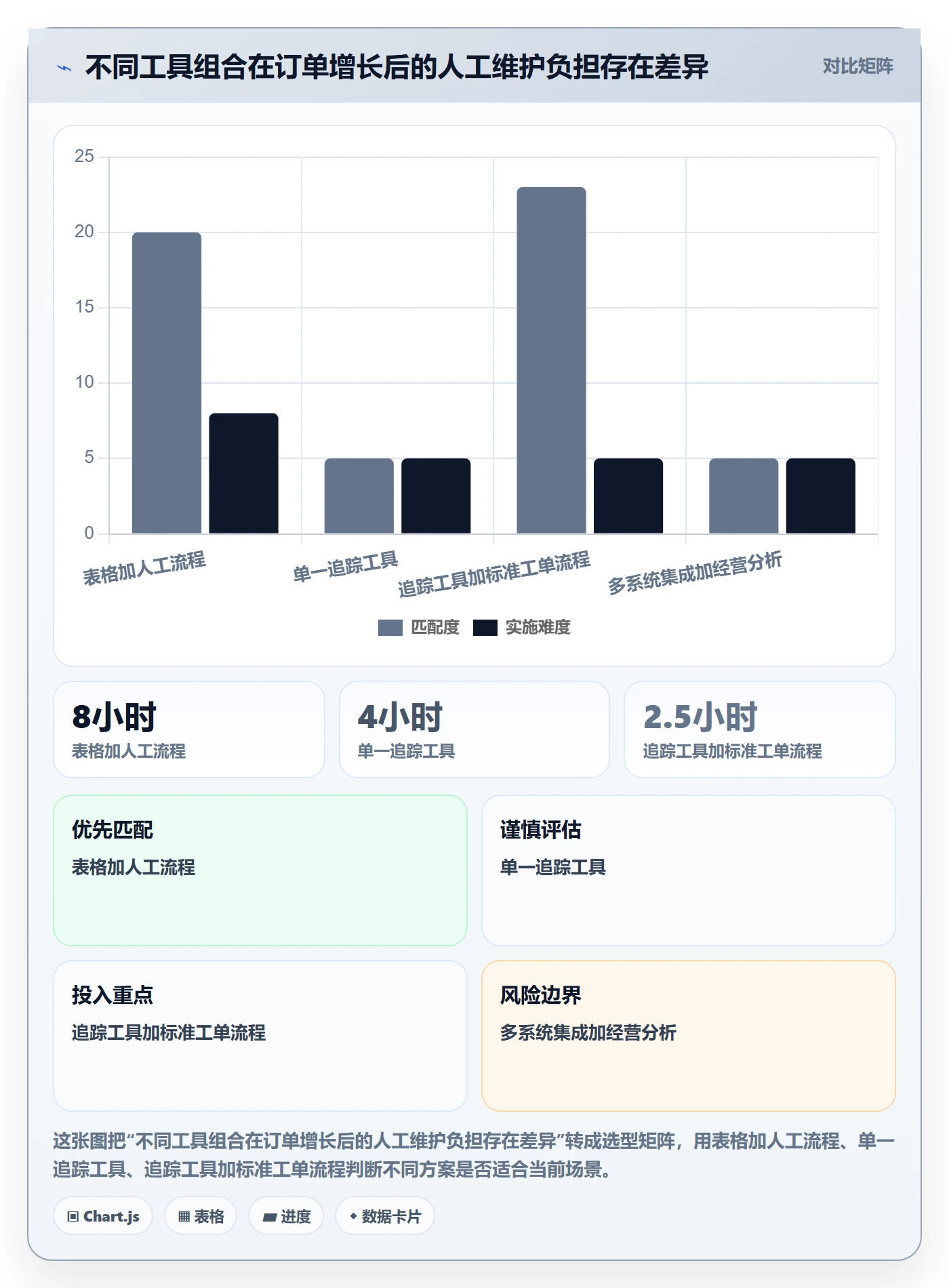Click the description paragraph starting 这张图把
The width and height of the screenshot is (949, 1288).
click(474, 1155)
